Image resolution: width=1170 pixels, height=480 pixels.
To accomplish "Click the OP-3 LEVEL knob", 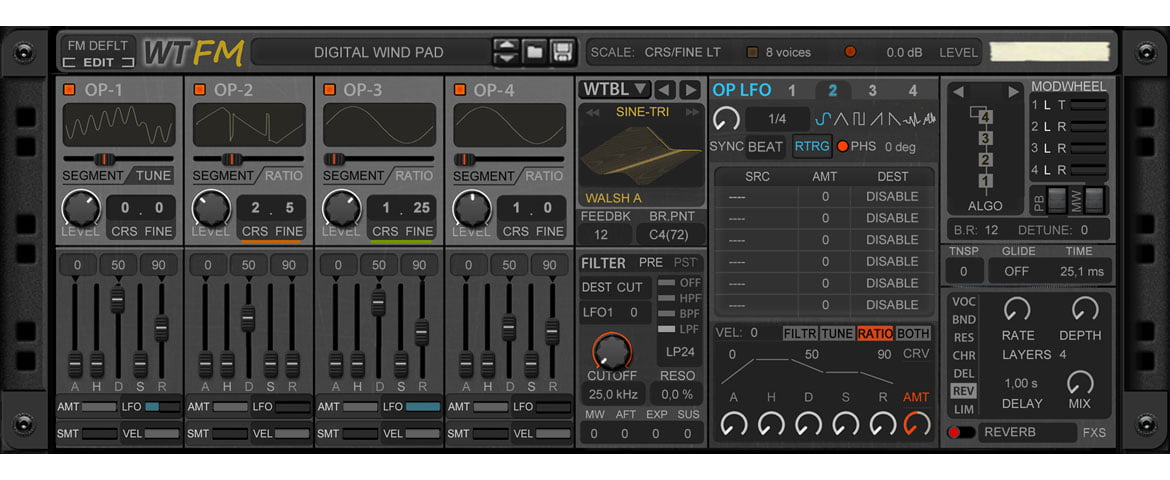I will 342,208.
